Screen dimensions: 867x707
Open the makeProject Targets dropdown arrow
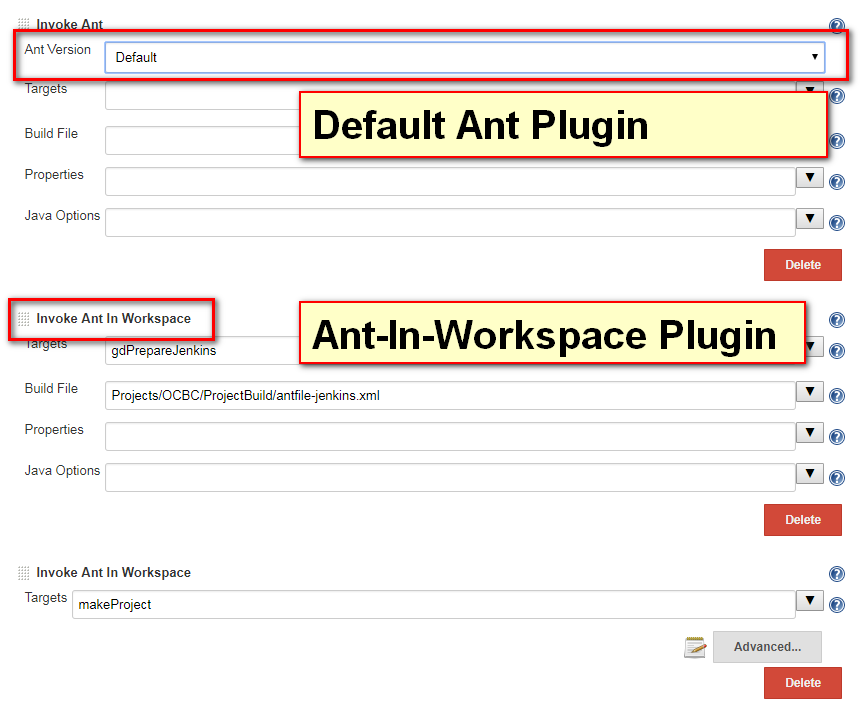(x=810, y=602)
